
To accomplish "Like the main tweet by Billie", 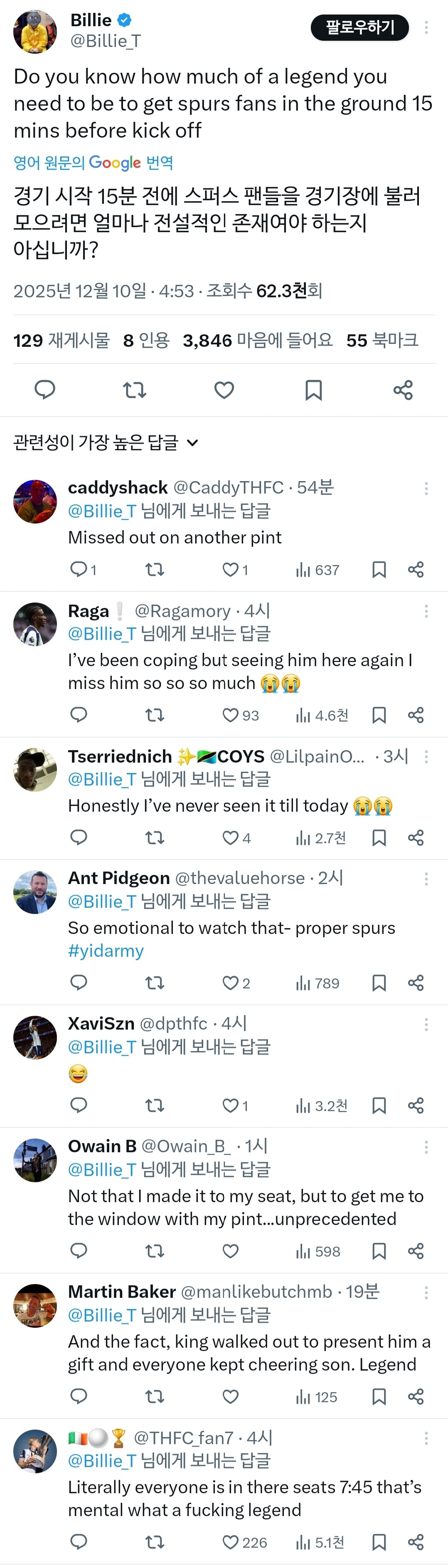I will [x=224, y=390].
